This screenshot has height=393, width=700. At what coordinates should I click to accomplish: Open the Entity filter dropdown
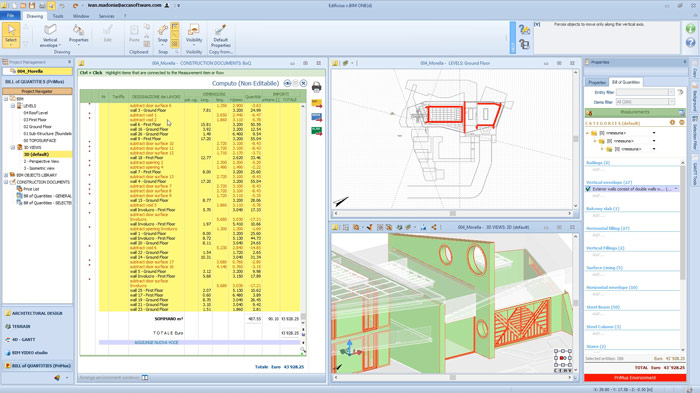click(x=671, y=92)
